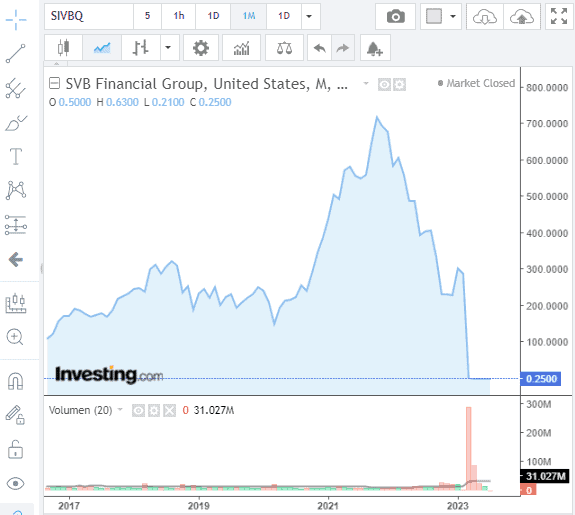Select the XABCD pattern tool
Viewport: 575px width, 515px height.
(x=16, y=190)
